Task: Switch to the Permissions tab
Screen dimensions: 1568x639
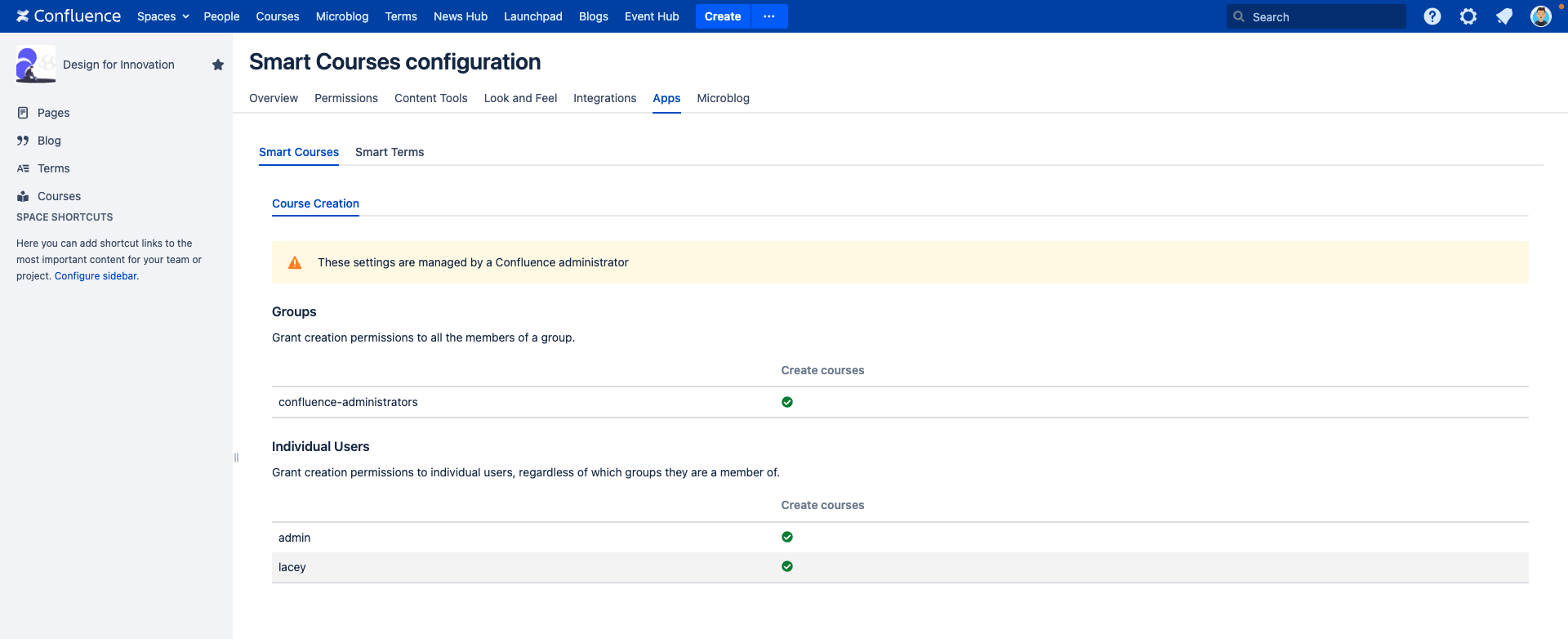Action: [x=346, y=98]
